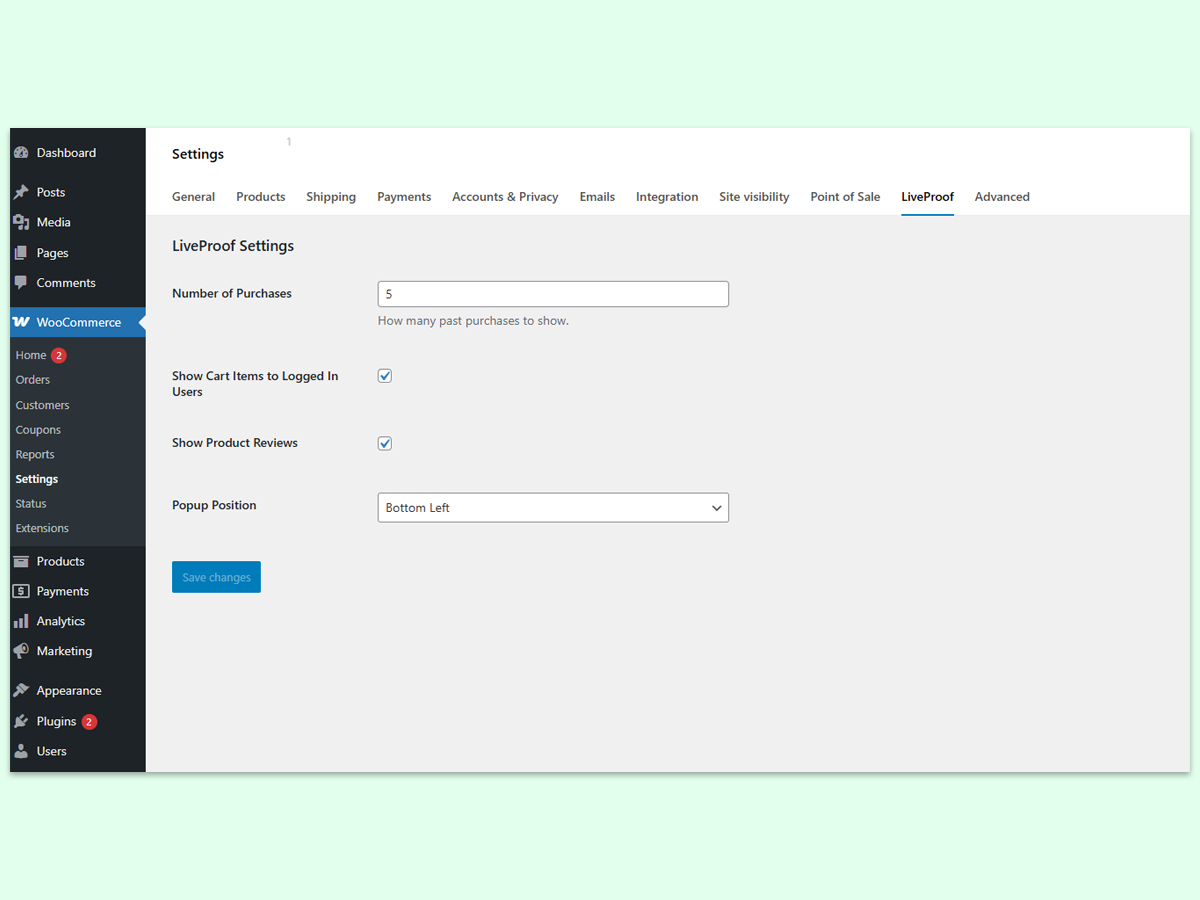Click the Payments dollar icon
This screenshot has width=1200, height=900.
(x=21, y=591)
